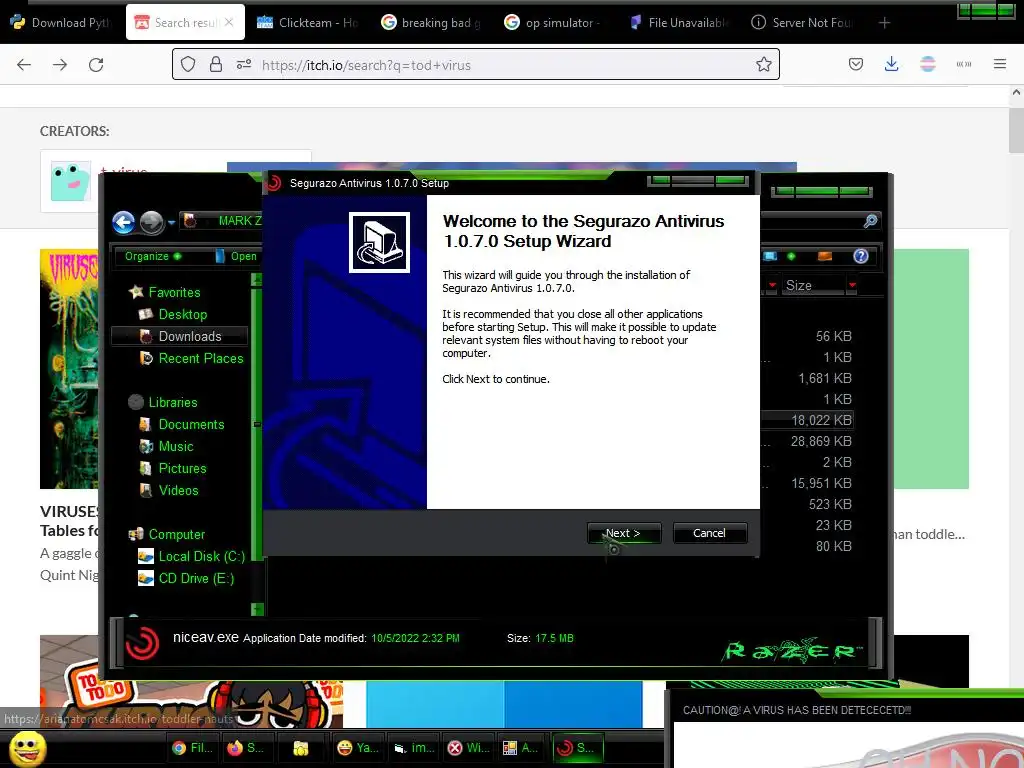Click the Segurazo installer computer icon
This screenshot has width=1024, height=768.
pos(379,242)
